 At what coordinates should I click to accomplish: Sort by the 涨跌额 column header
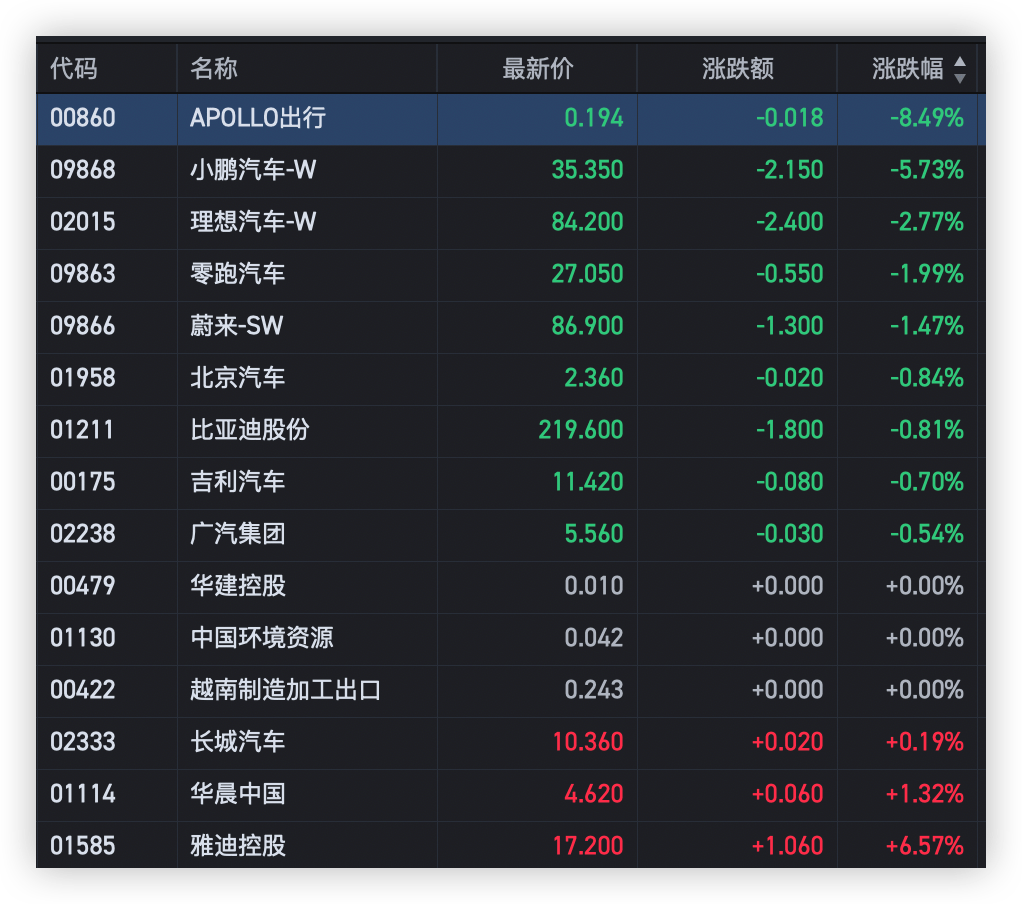[737, 68]
